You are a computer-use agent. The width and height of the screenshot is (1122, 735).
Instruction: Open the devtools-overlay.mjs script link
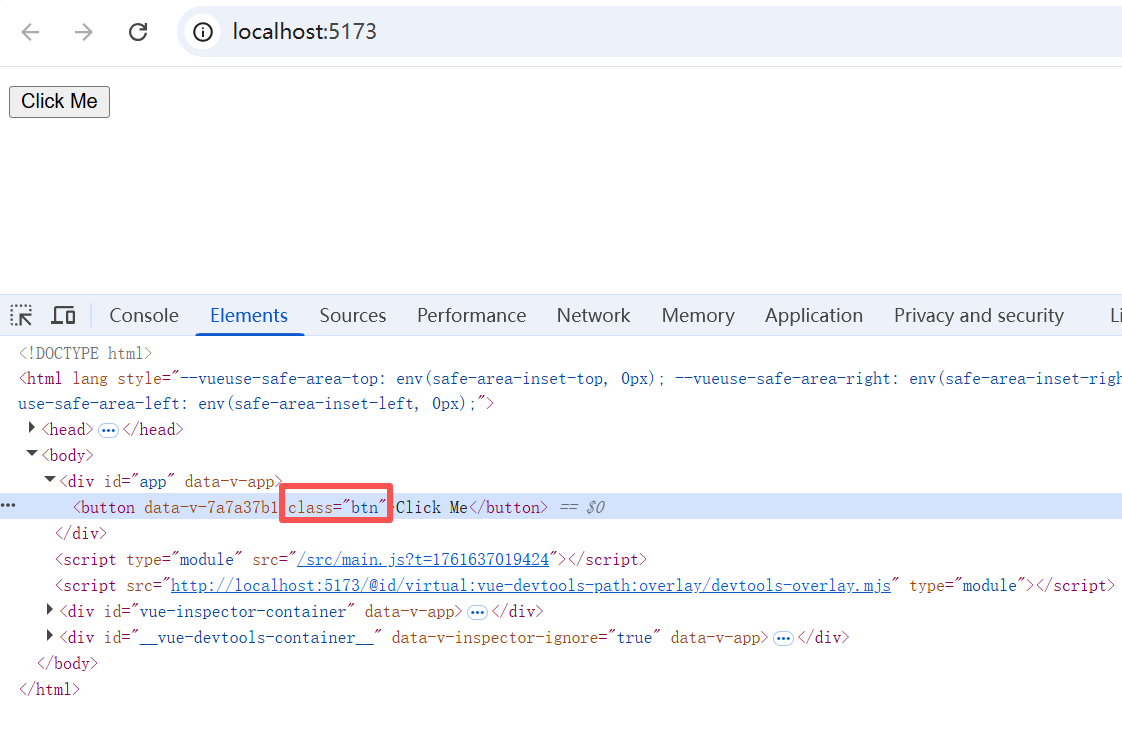pos(531,586)
